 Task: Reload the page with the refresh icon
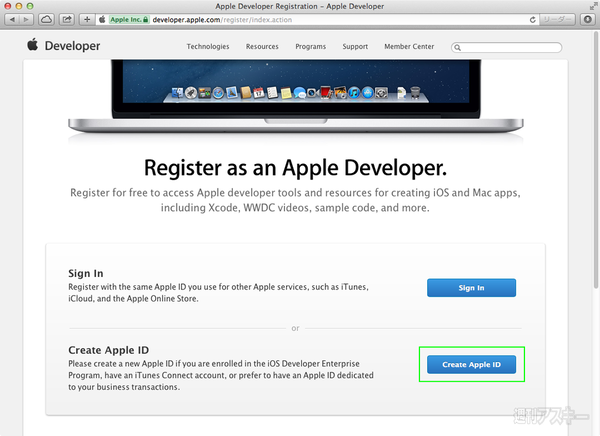point(532,20)
